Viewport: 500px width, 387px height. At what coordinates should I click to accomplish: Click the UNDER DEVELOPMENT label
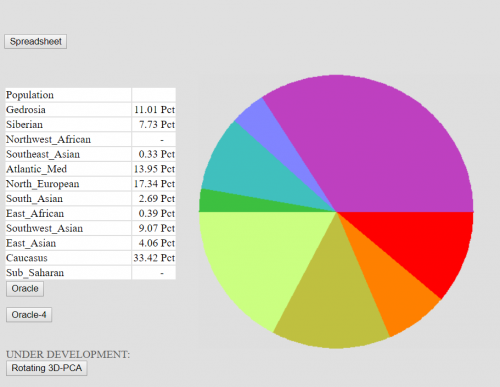click(x=68, y=354)
